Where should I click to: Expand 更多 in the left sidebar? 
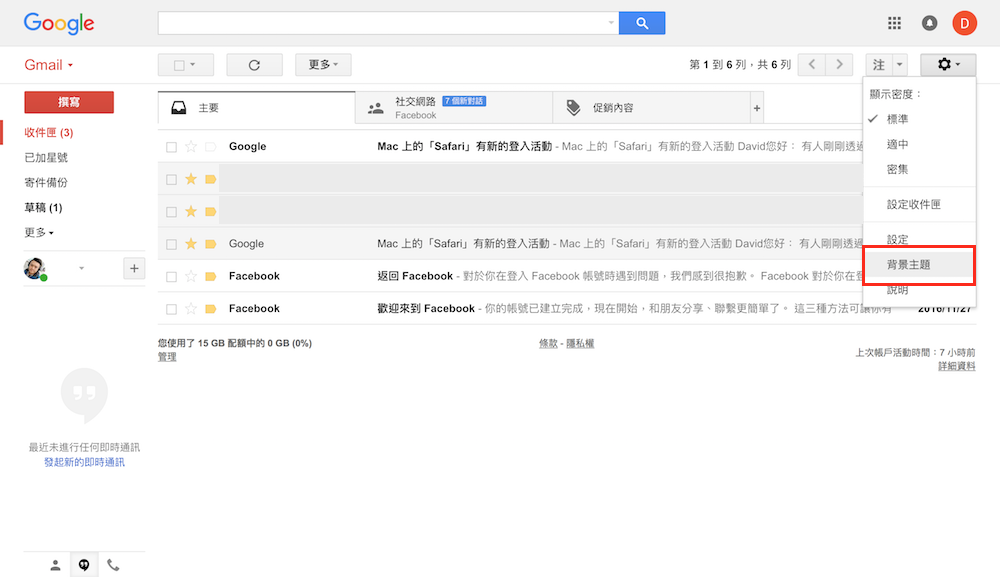pyautogui.click(x=39, y=233)
